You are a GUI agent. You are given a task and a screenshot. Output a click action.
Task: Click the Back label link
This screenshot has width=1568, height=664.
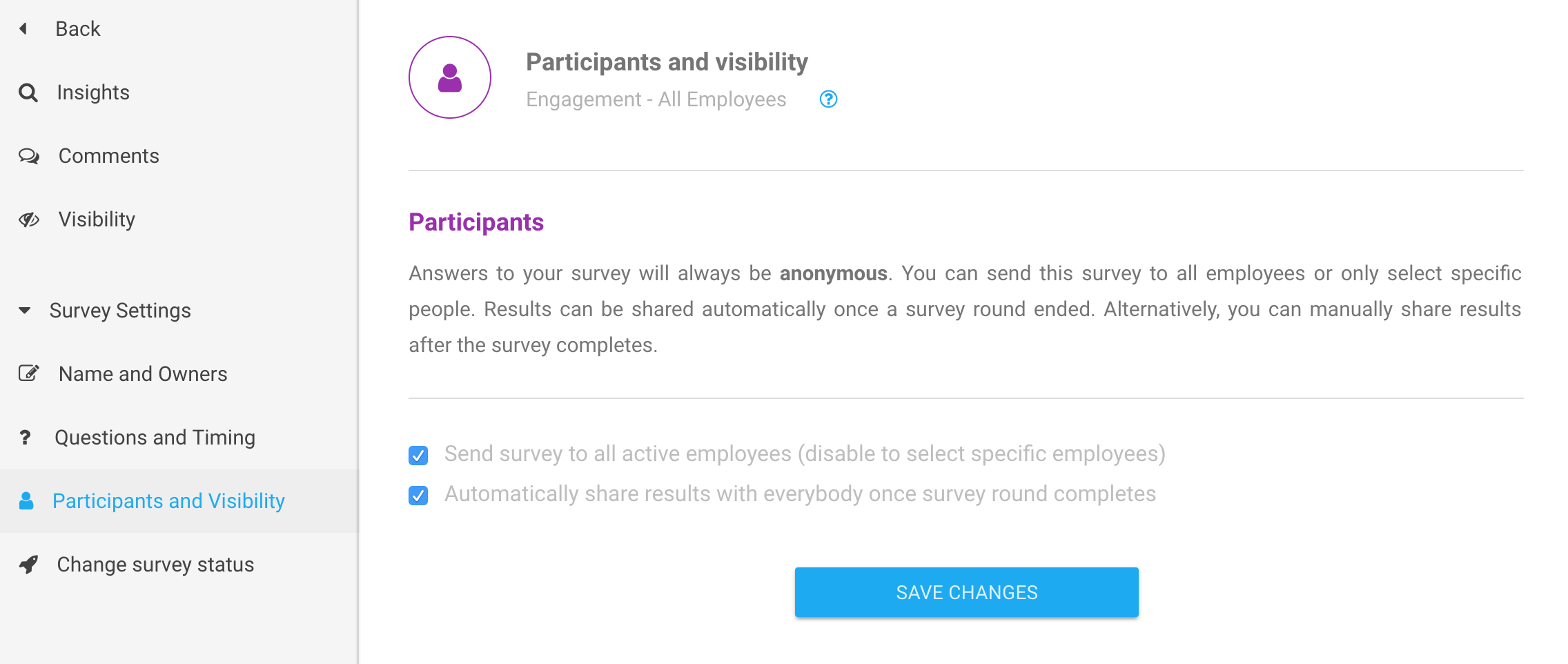tap(78, 29)
